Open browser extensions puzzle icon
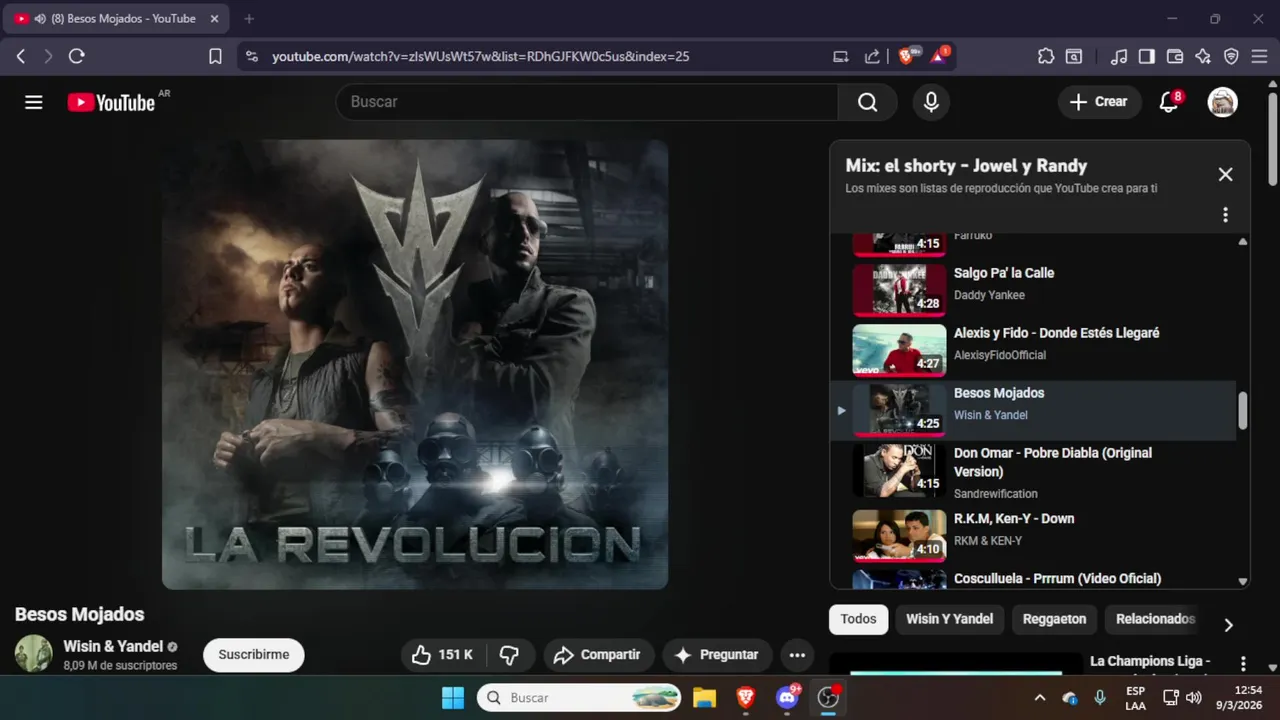Image resolution: width=1280 pixels, height=720 pixels. (1046, 57)
